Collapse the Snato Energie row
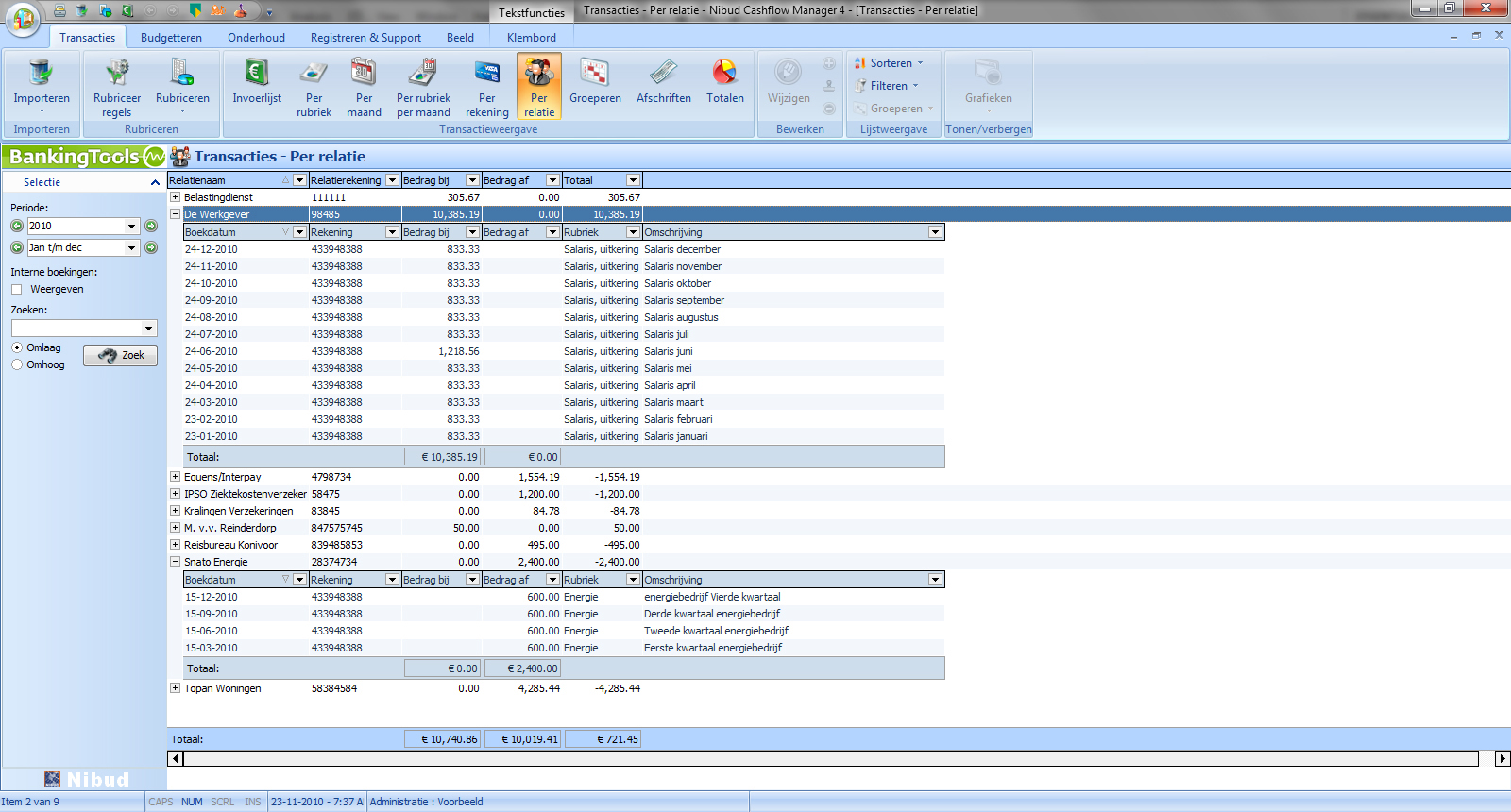Screen dimensions: 1511x812 tap(175, 562)
